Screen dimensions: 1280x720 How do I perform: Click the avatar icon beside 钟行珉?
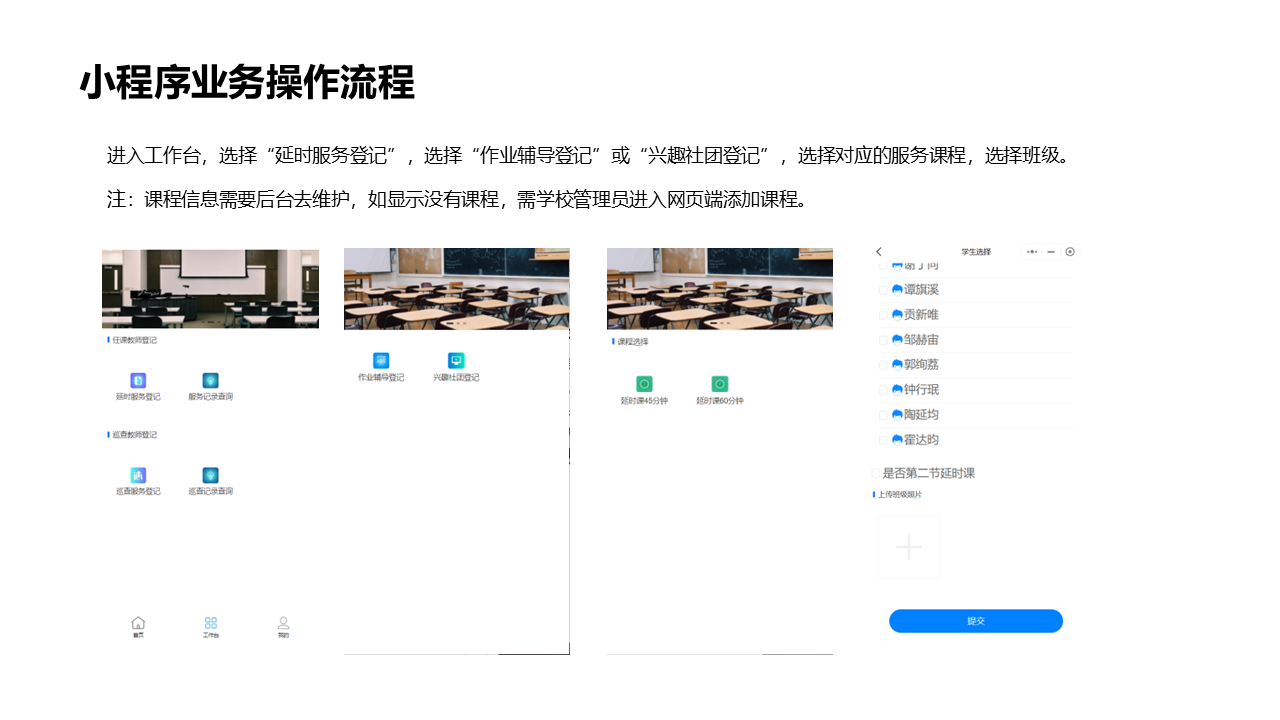[897, 390]
